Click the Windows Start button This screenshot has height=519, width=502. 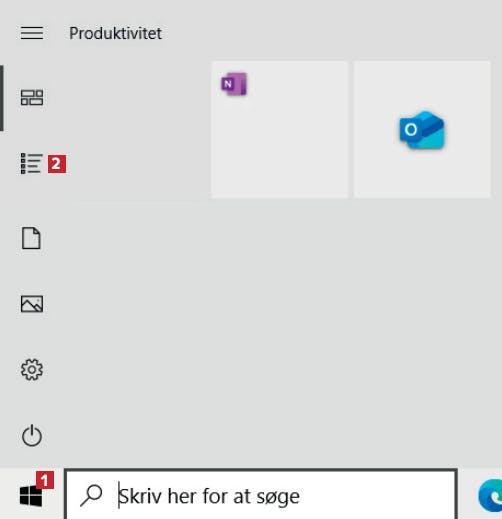[31, 496]
